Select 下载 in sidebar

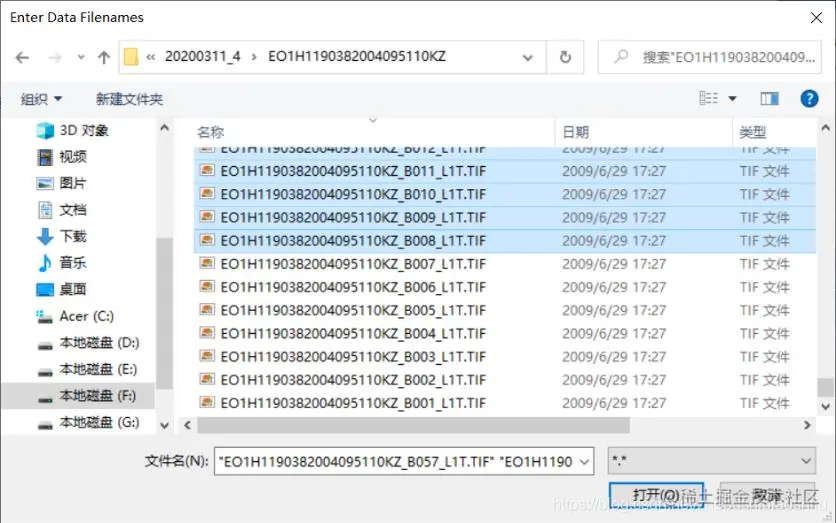(x=62, y=236)
